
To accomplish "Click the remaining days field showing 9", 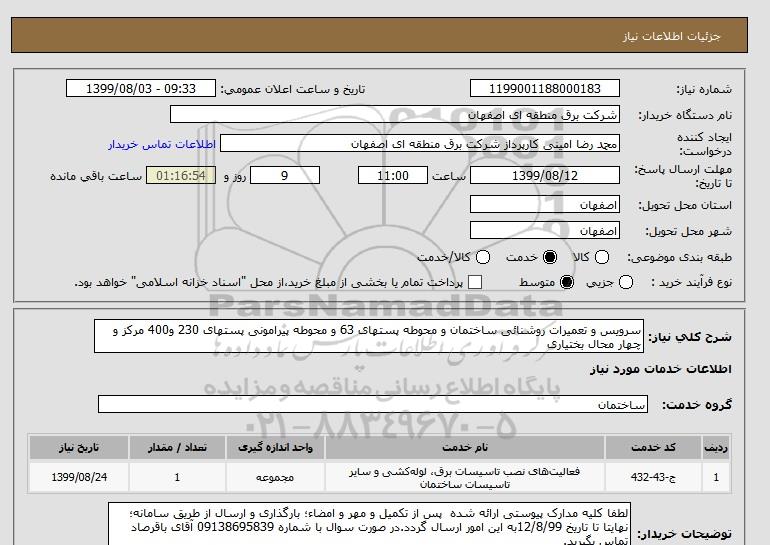I will [x=285, y=175].
